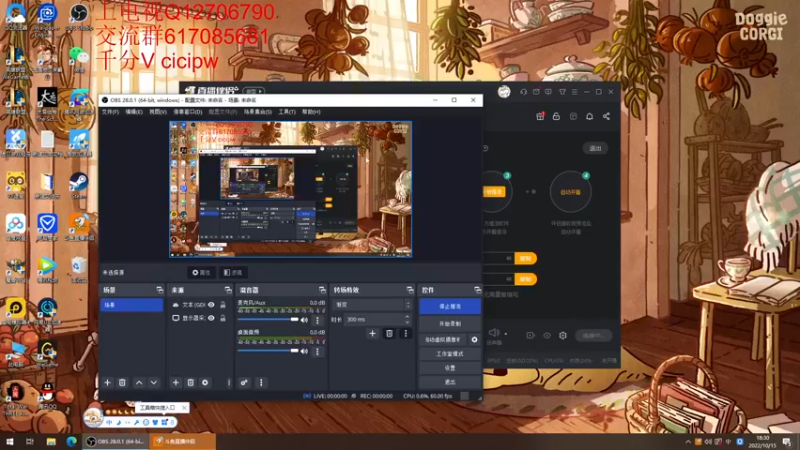Toggle lock on the Display Capture source

tap(223, 318)
